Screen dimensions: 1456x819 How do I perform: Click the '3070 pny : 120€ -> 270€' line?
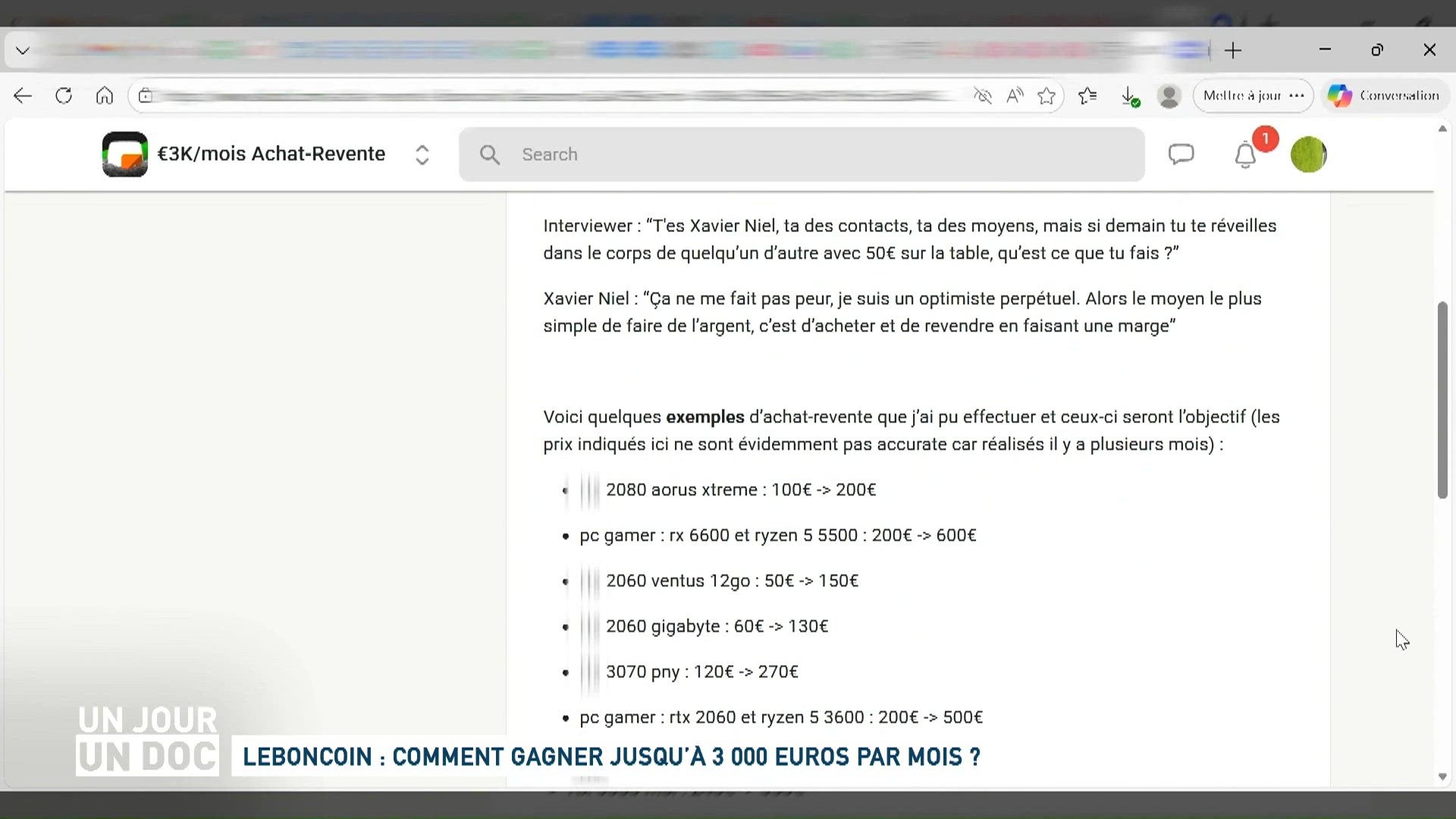702,672
